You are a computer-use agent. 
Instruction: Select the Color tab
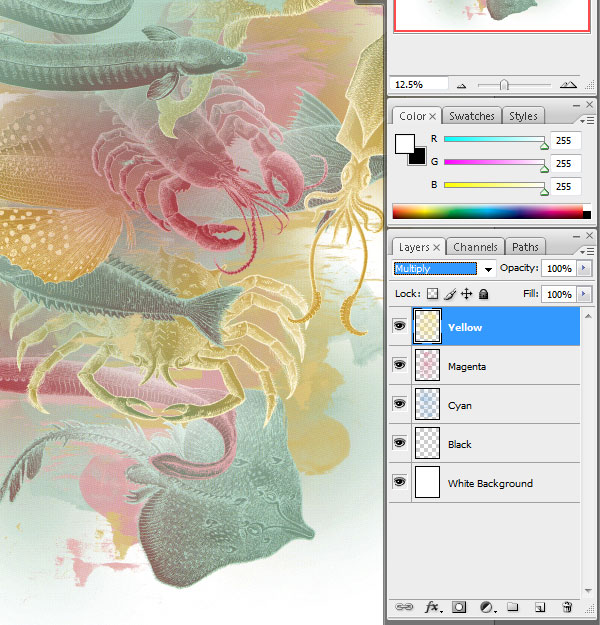413,116
